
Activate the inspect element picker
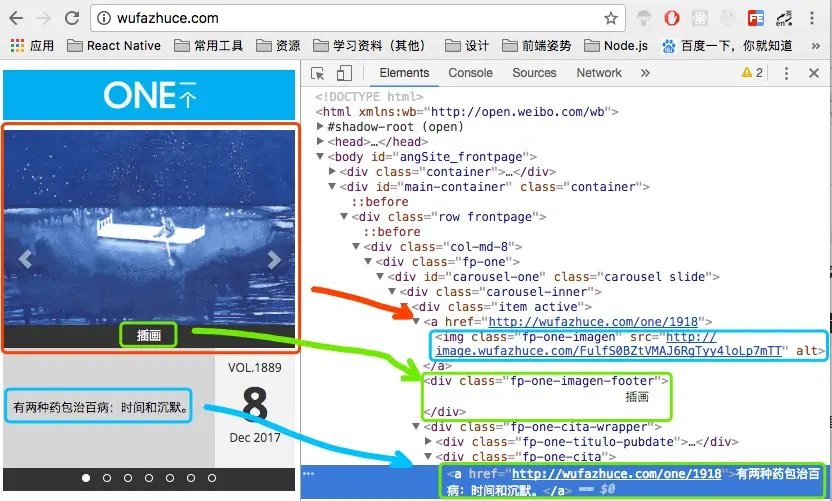pos(318,73)
